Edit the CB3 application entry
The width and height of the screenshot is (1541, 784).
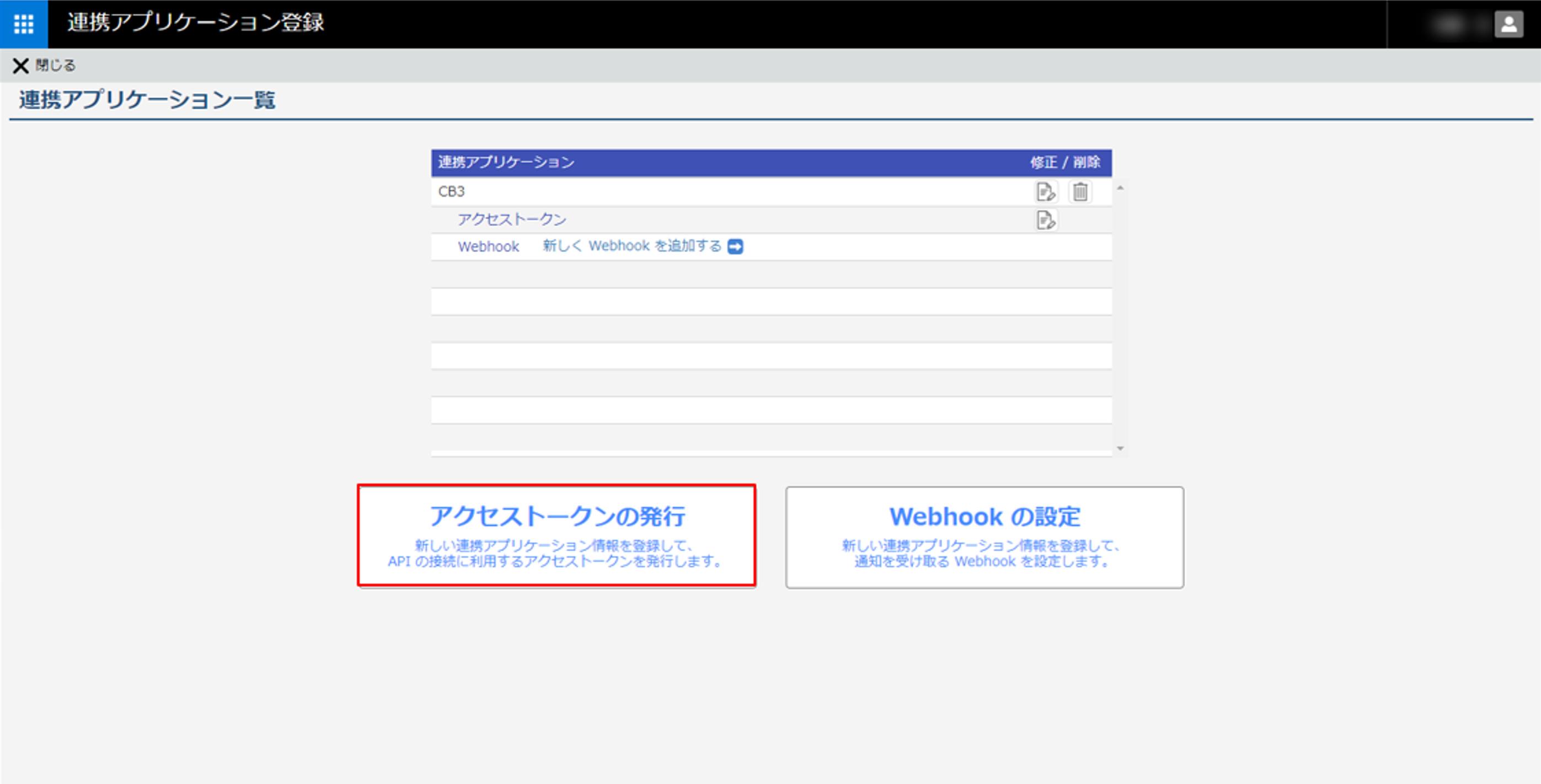point(1045,192)
